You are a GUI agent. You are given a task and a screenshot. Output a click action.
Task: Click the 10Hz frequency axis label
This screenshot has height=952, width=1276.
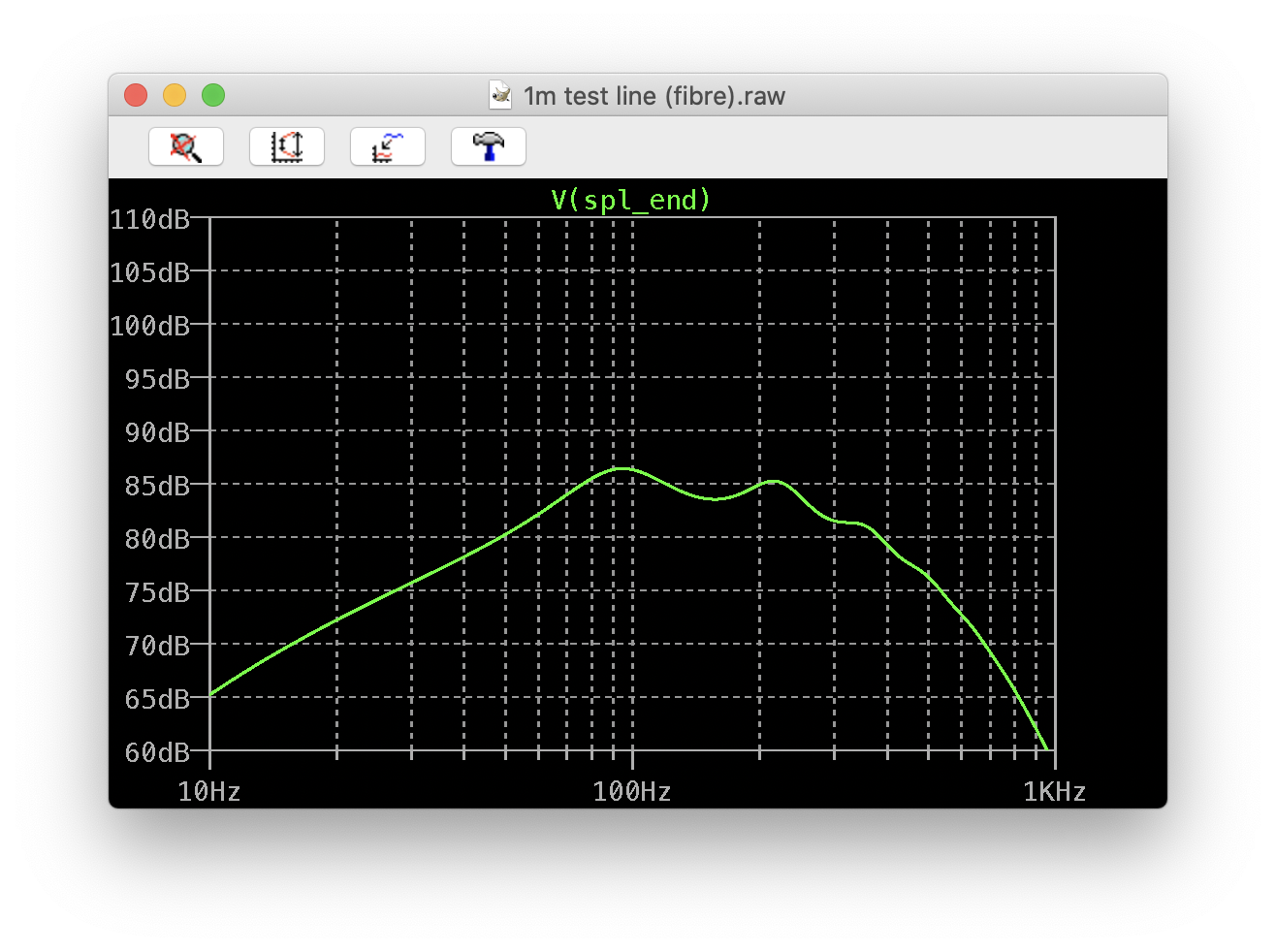point(209,792)
